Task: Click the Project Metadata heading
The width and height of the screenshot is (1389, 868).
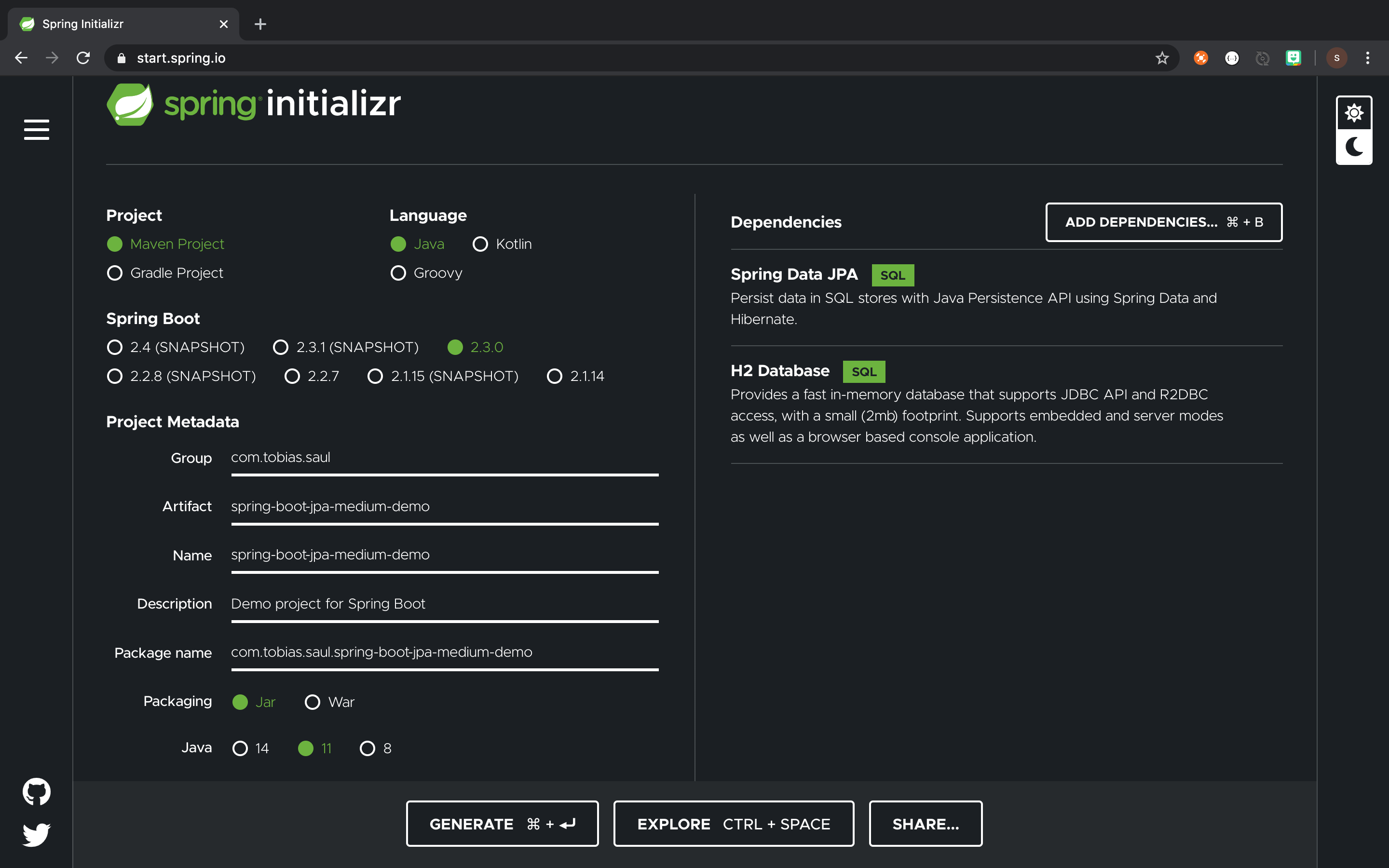Action: 172,422
